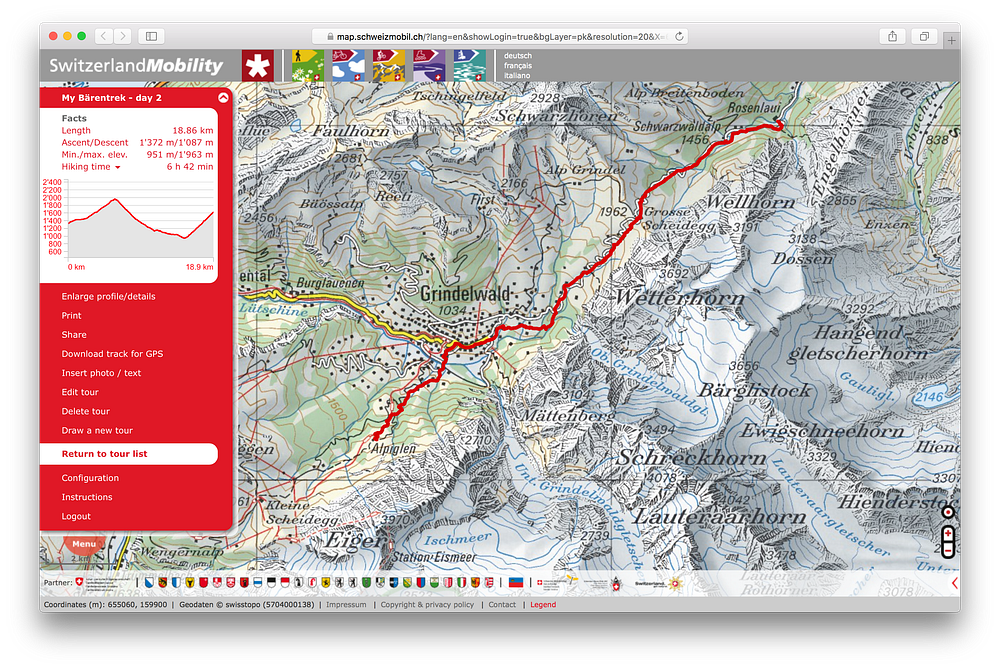1000x669 pixels.
Task: Open the SwitzerlandMobility asterisk home icon
Action: [258, 66]
